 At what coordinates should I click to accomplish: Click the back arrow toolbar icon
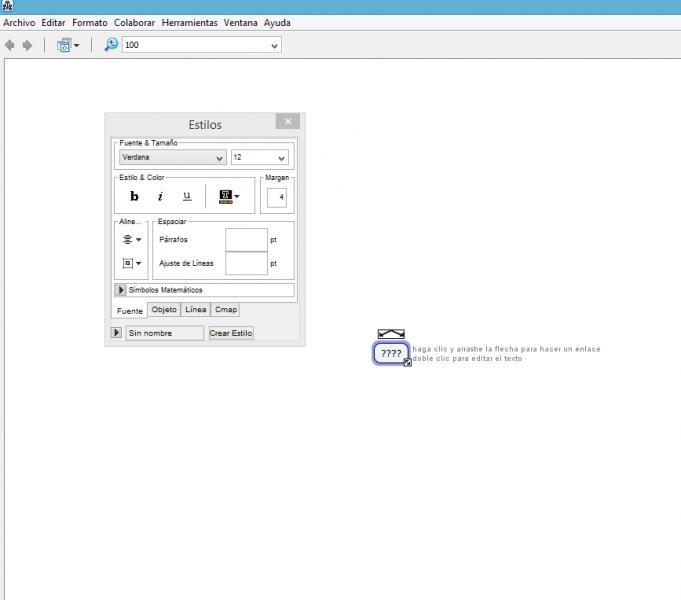click(x=10, y=45)
